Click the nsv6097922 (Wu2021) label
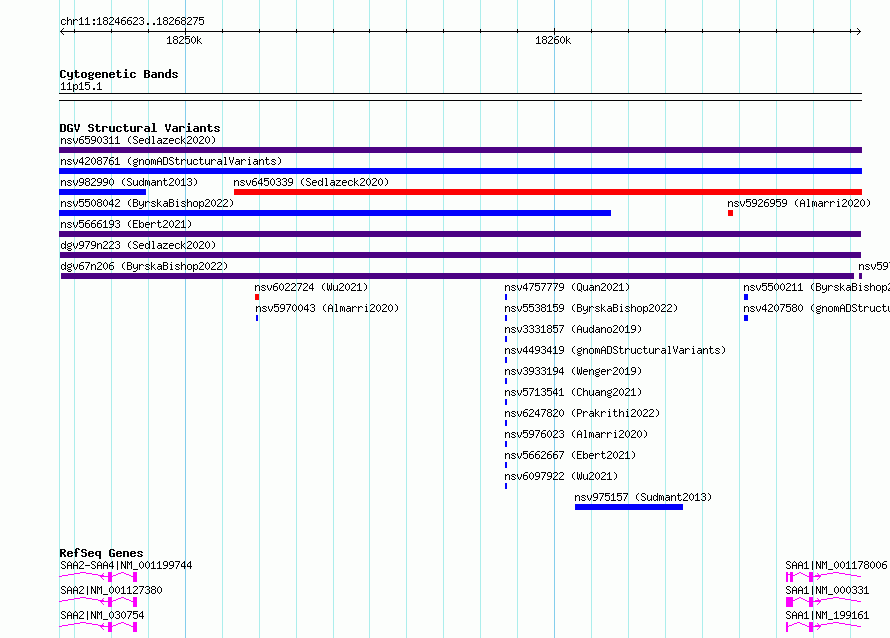The width and height of the screenshot is (890, 638). click(561, 476)
